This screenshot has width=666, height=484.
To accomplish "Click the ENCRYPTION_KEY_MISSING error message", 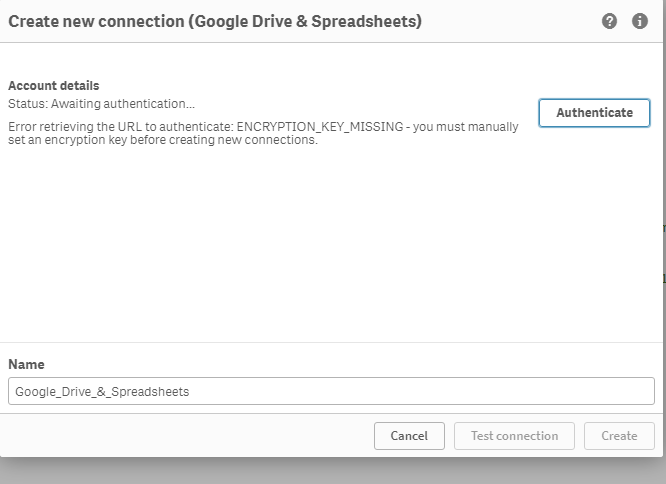I will 263,127.
